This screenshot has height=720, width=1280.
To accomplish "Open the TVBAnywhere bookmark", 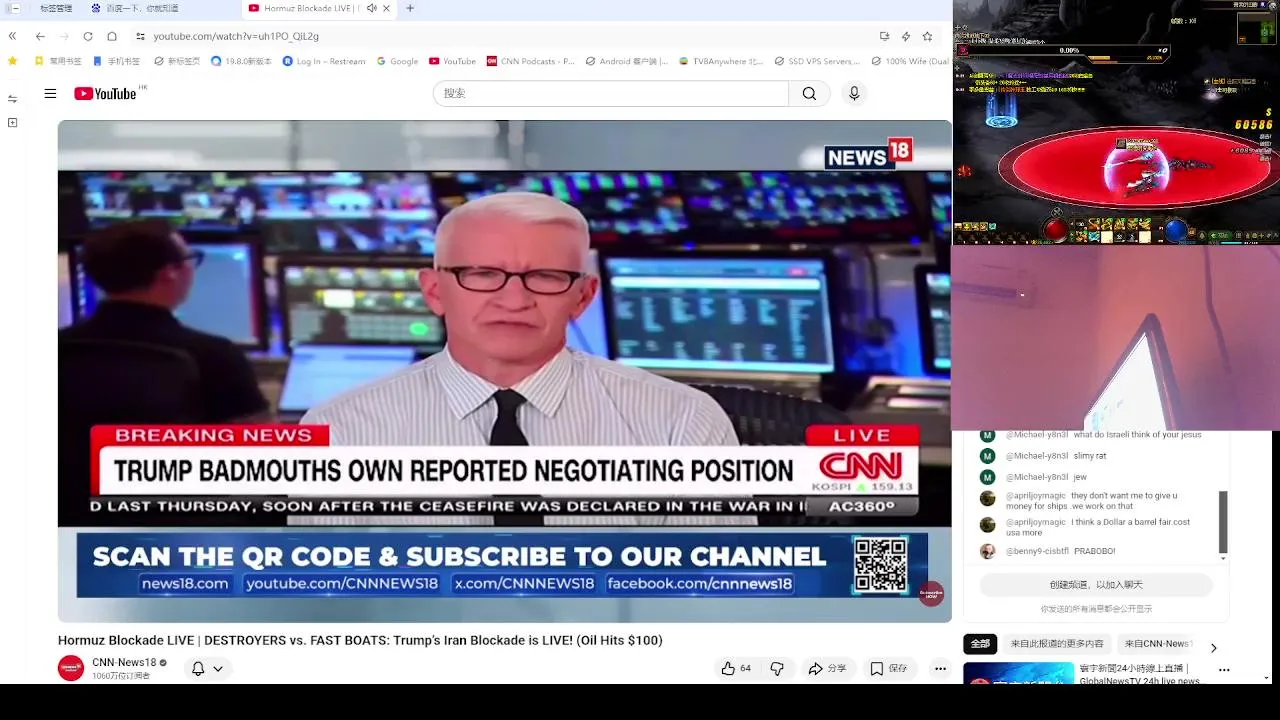I will (x=720, y=61).
